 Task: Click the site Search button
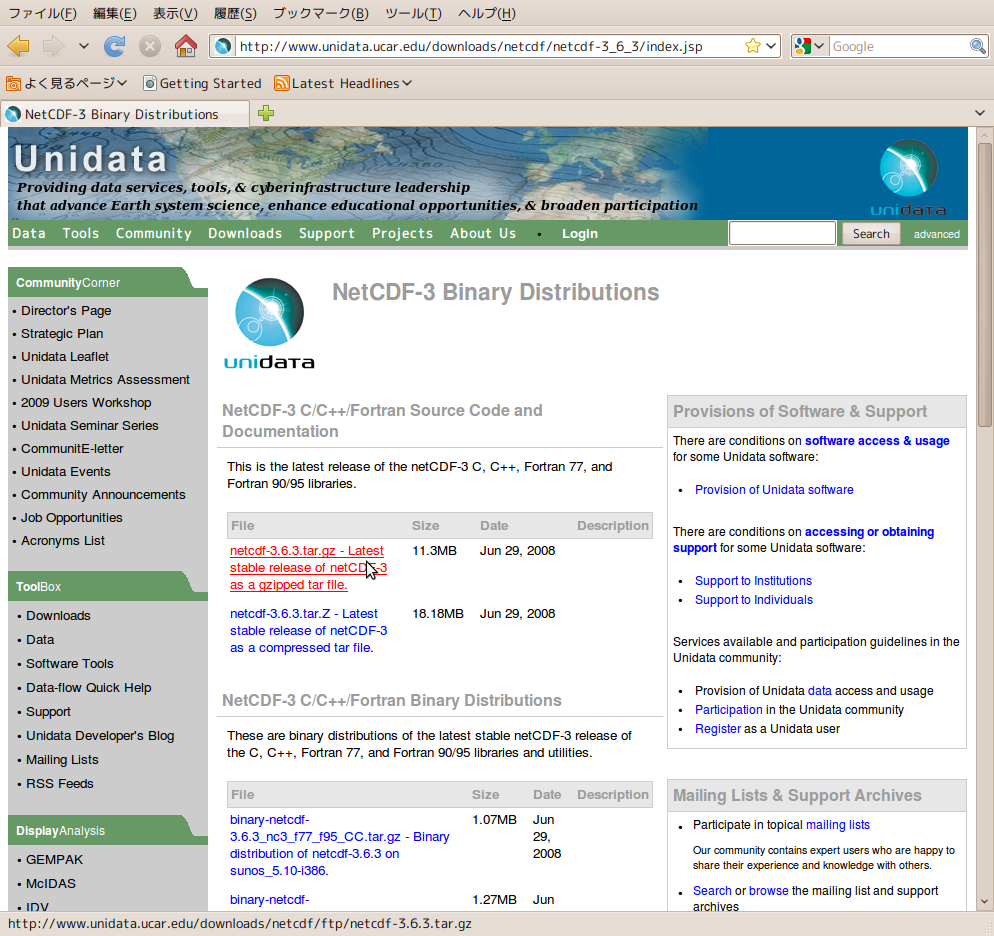pos(871,233)
